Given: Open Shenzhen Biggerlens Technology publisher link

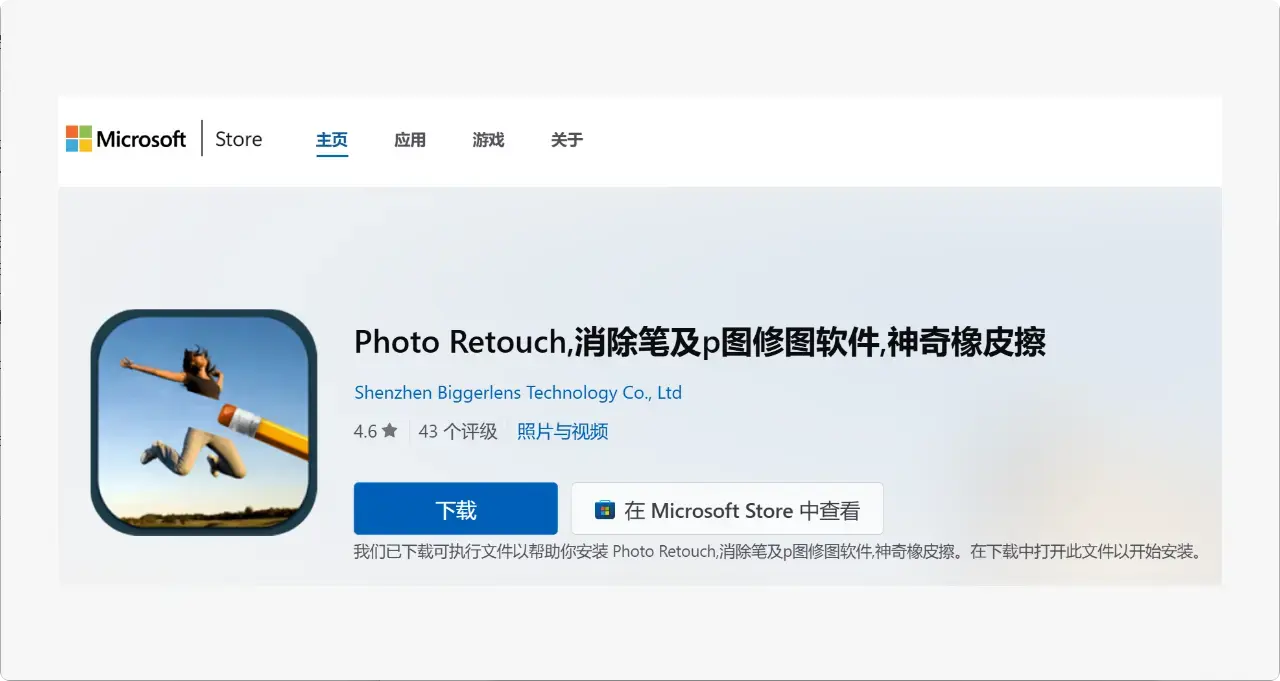Looking at the screenshot, I should (517, 393).
